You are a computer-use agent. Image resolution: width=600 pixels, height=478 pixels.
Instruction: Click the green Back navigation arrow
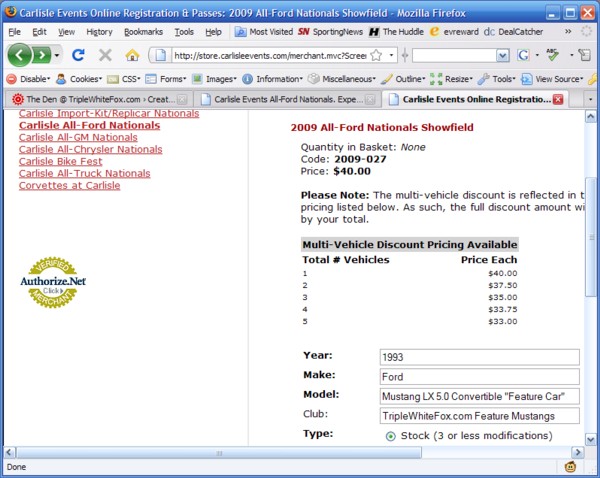click(19, 55)
